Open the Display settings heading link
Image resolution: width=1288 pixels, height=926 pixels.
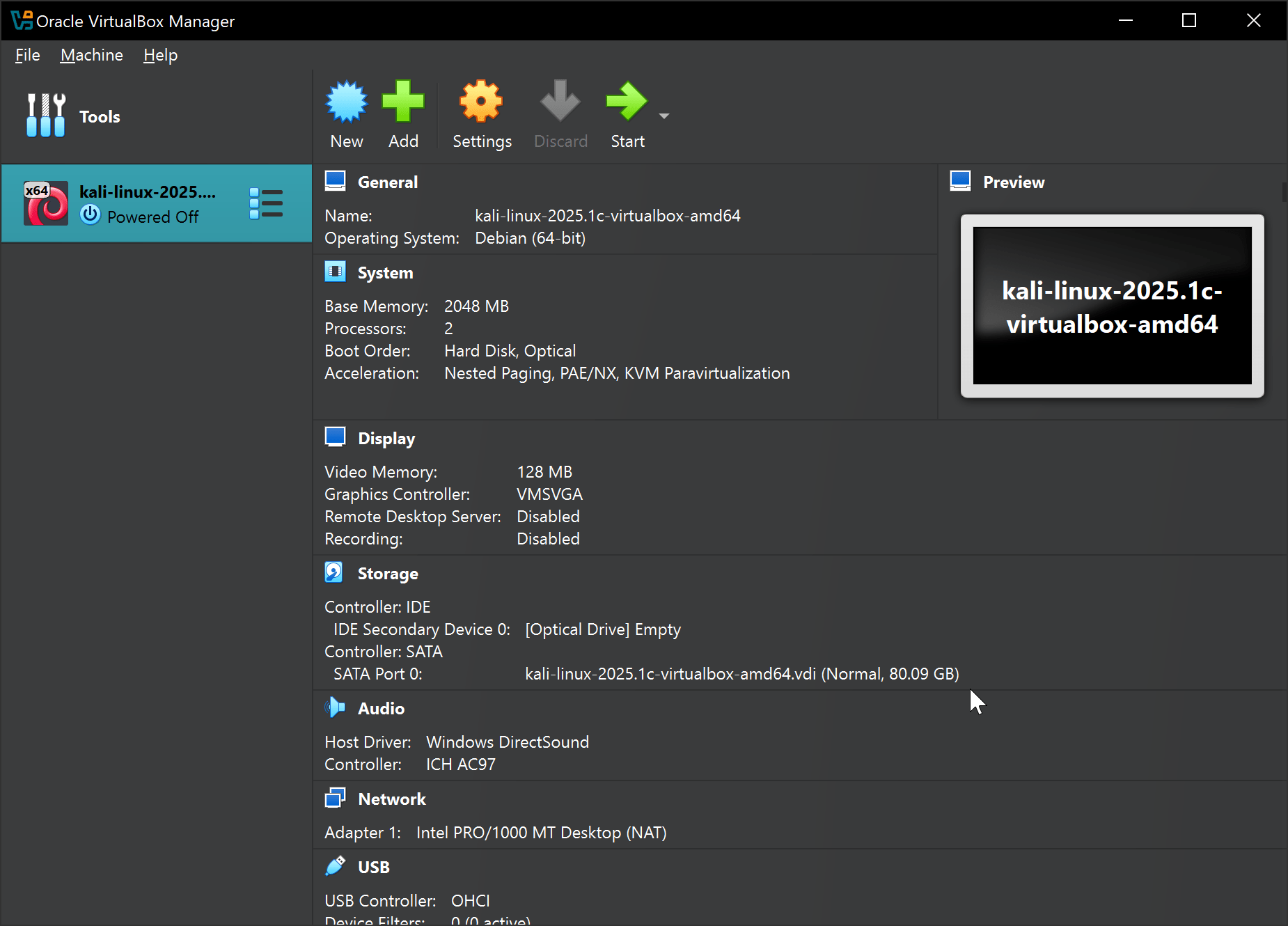(386, 439)
